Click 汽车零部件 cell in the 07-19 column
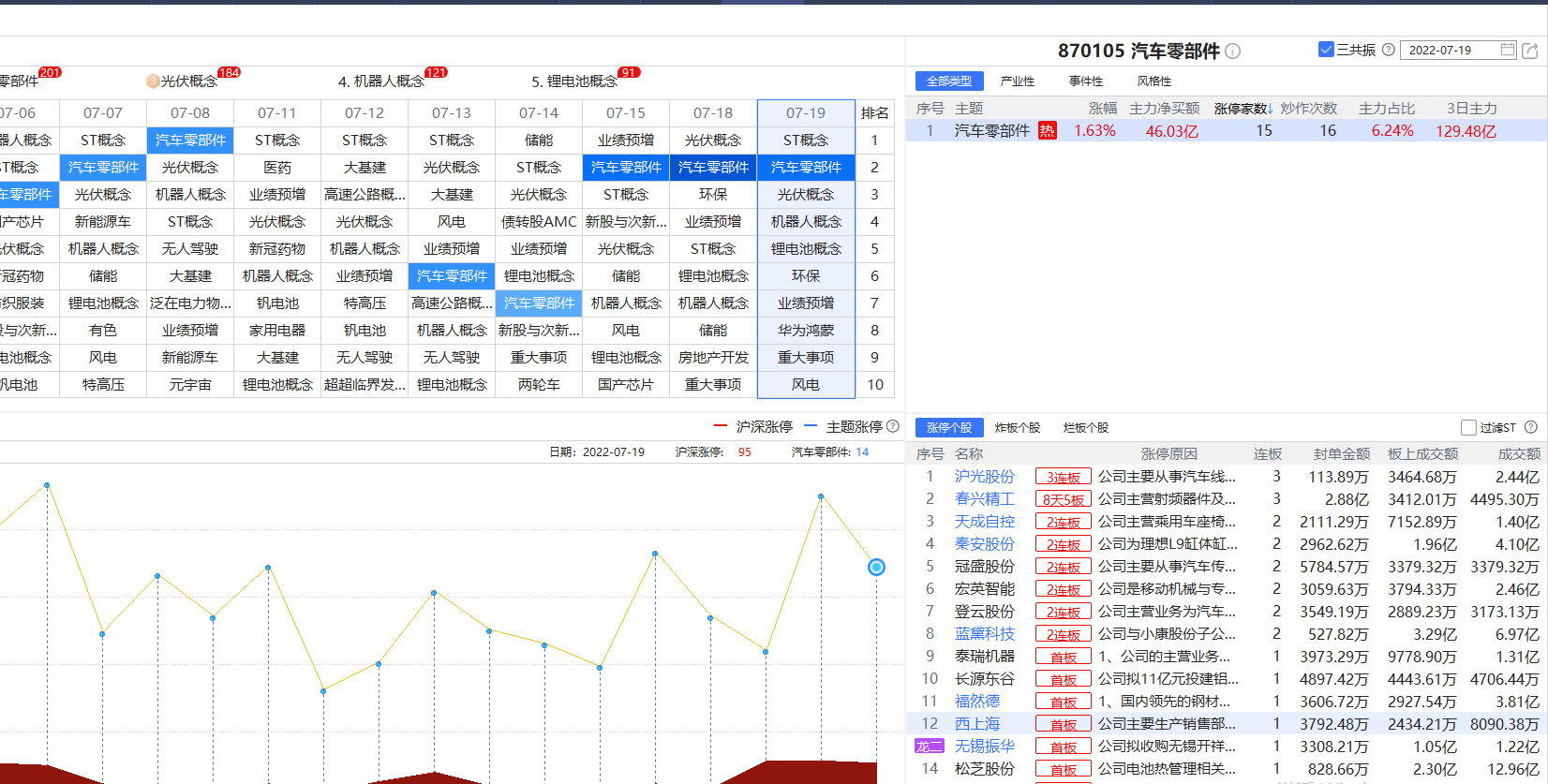This screenshot has height=784, width=1548. pyautogui.click(x=806, y=168)
